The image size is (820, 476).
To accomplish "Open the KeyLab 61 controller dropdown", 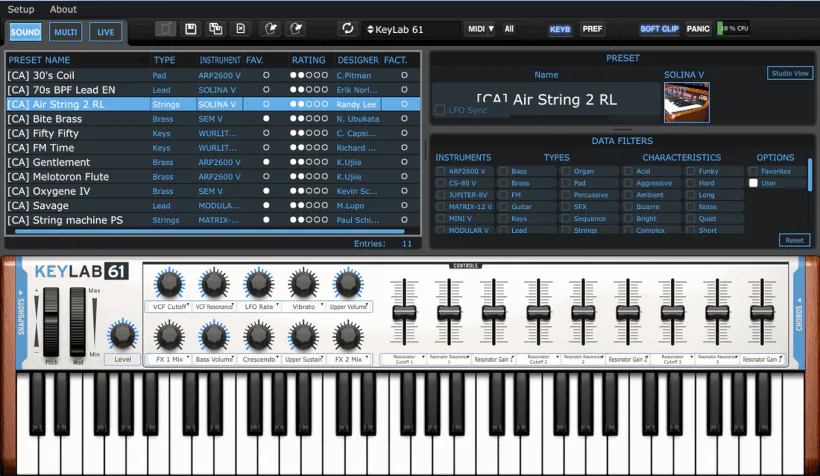I will (412, 29).
